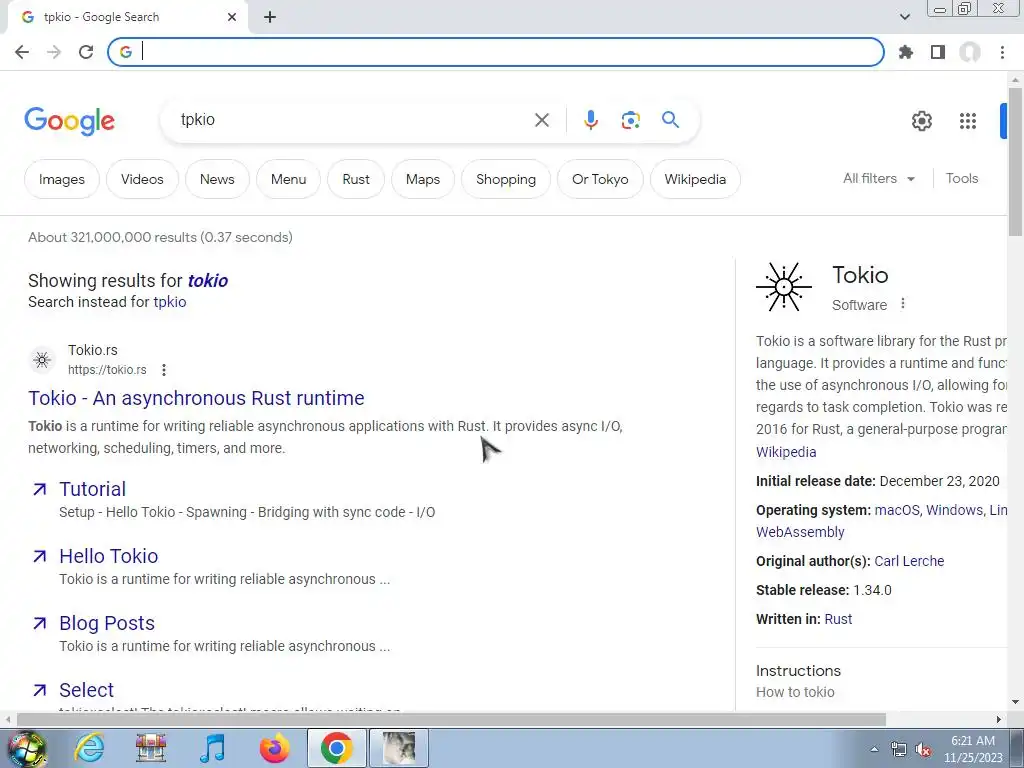Click the muted volume tray icon
The width and height of the screenshot is (1024, 768).
pyautogui.click(x=923, y=750)
